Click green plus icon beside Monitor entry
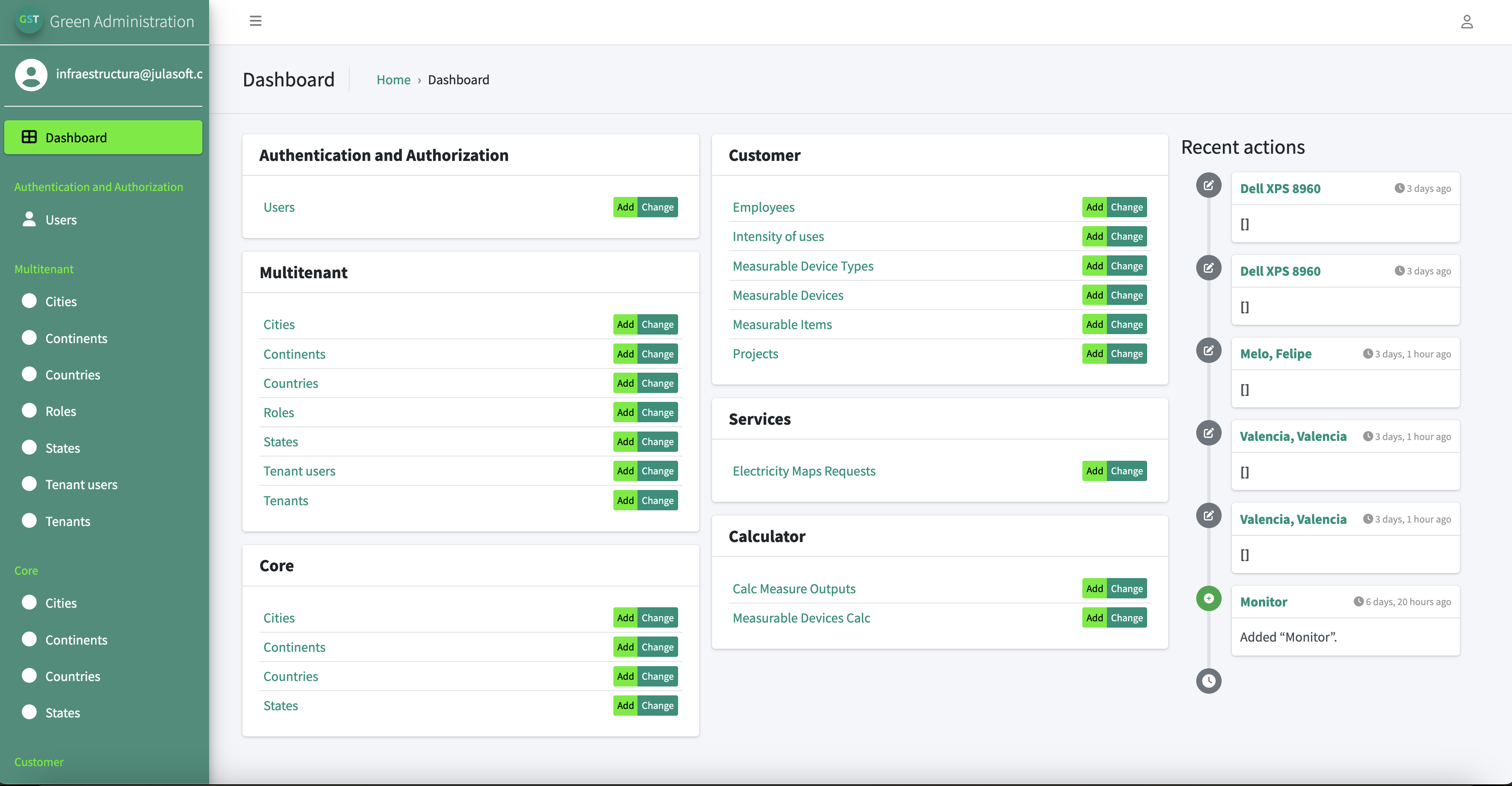Viewport: 1512px width, 786px height. point(1208,599)
